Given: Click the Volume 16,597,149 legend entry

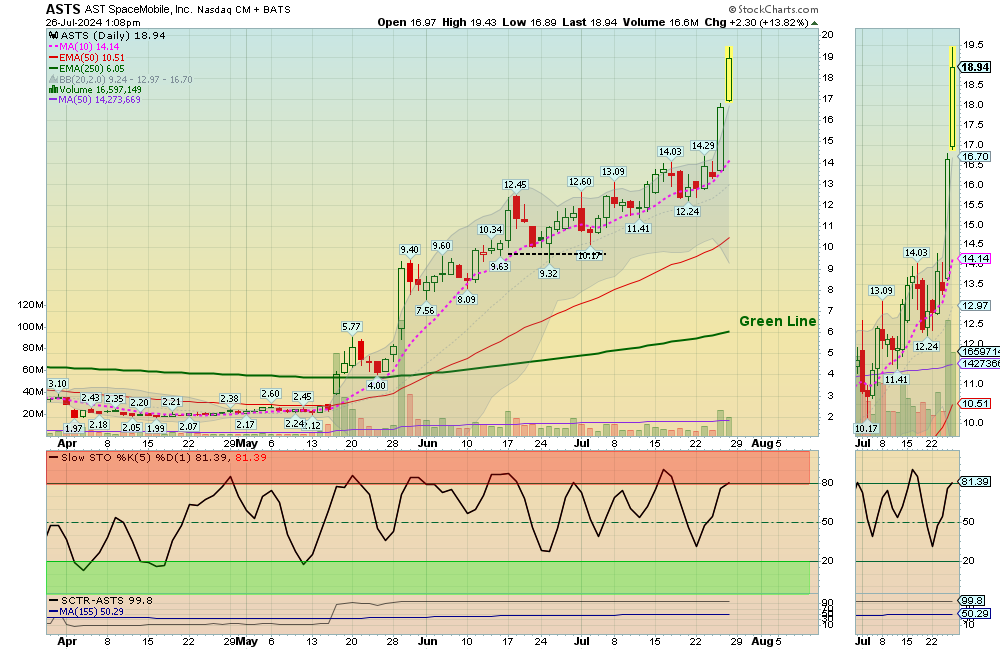Looking at the screenshot, I should 100,90.
